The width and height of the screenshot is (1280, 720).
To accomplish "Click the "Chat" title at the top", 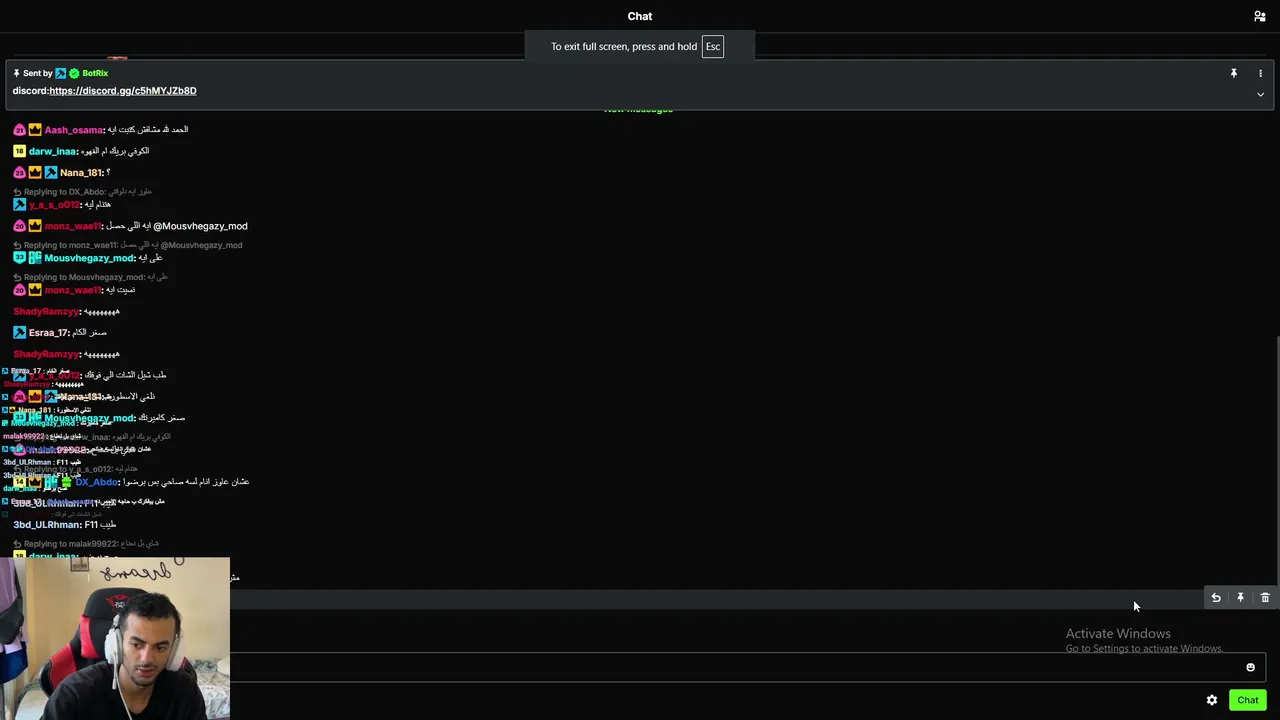I will (x=640, y=16).
